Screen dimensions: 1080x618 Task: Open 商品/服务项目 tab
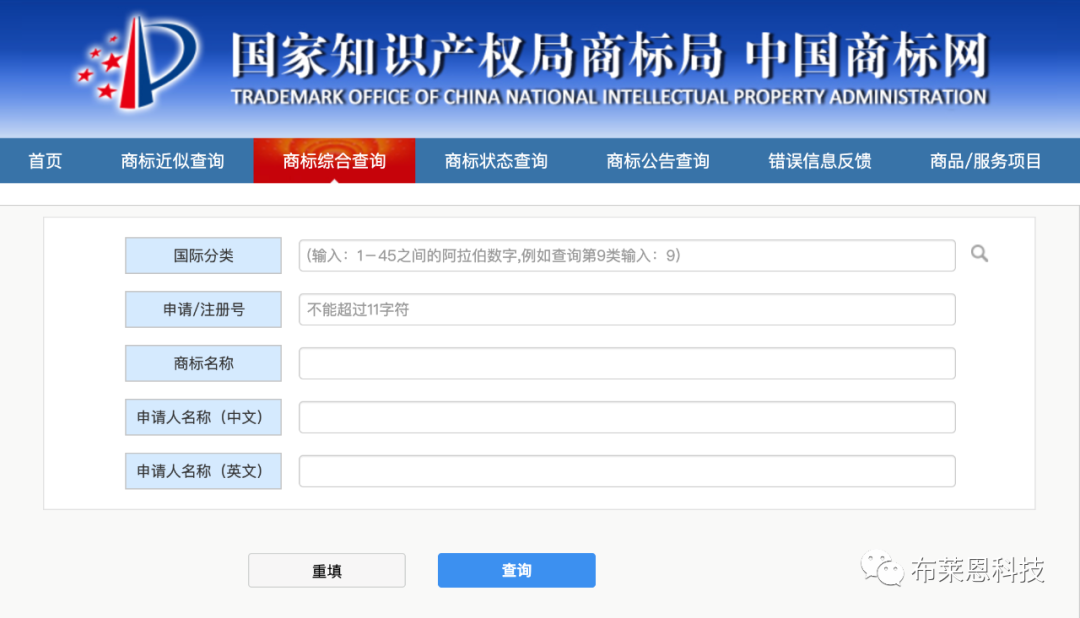985,161
